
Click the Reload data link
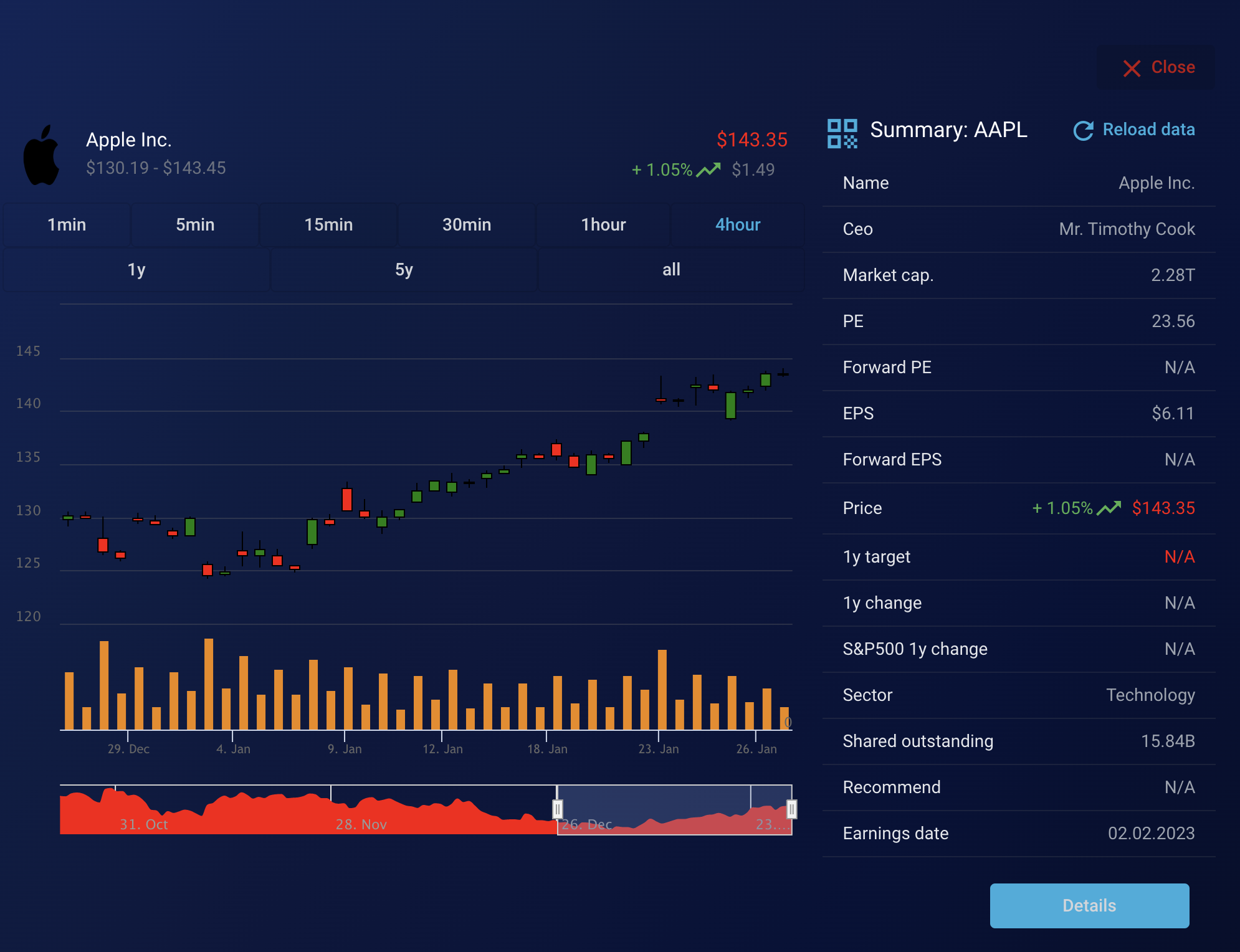[x=1148, y=130]
